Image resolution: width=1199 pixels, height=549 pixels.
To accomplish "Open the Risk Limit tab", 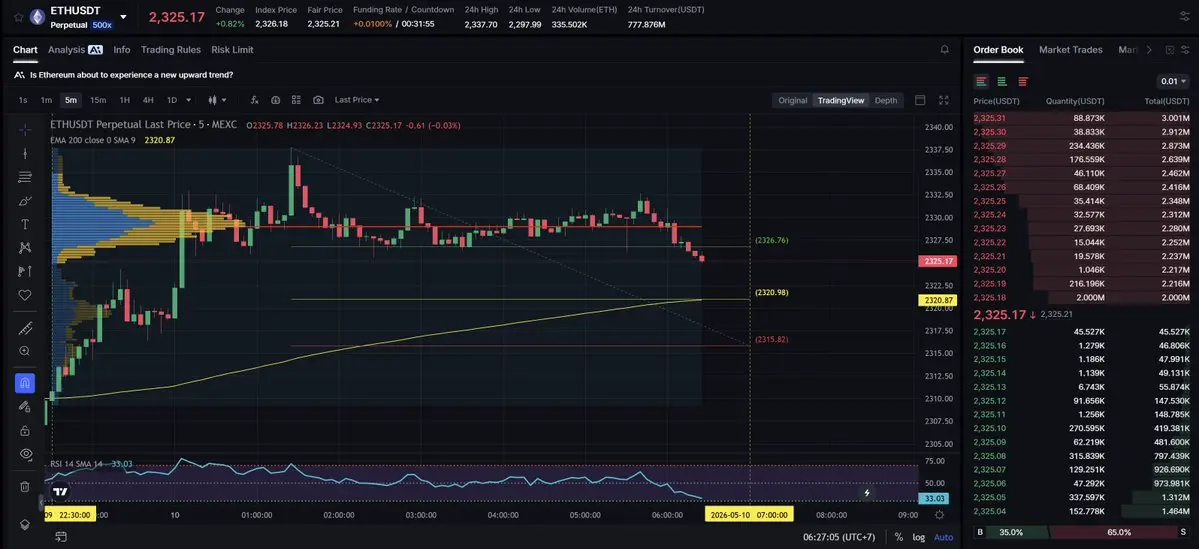I will (x=232, y=50).
